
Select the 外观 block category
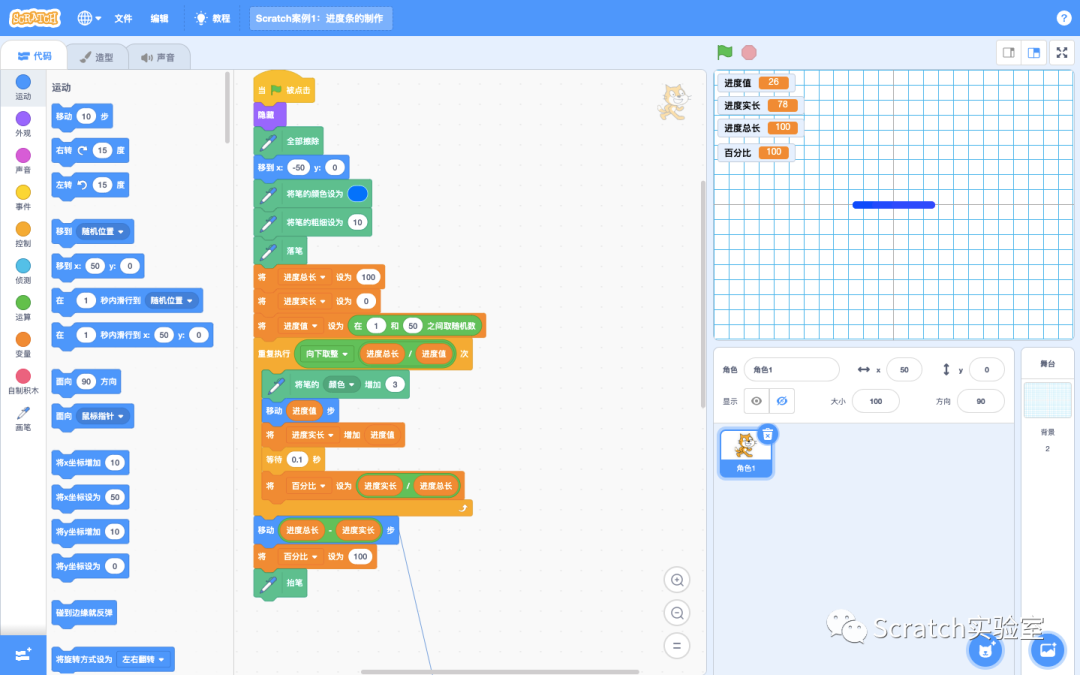click(23, 124)
